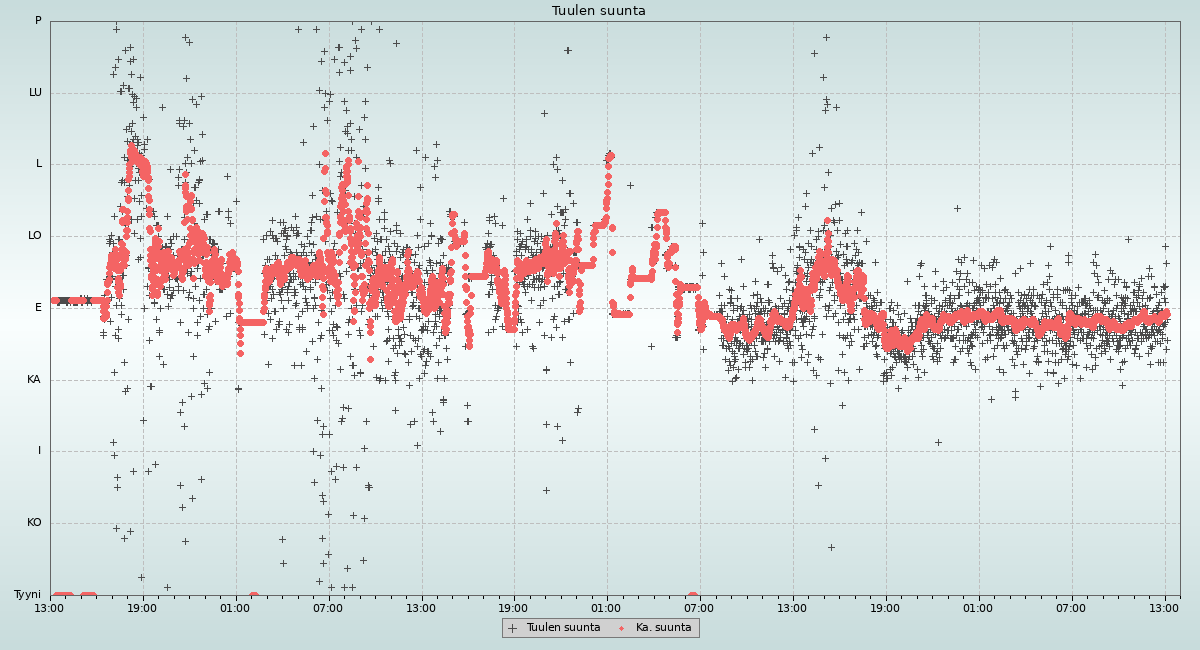Click the 'E' y-axis label
The image size is (1200, 650).
[39, 308]
